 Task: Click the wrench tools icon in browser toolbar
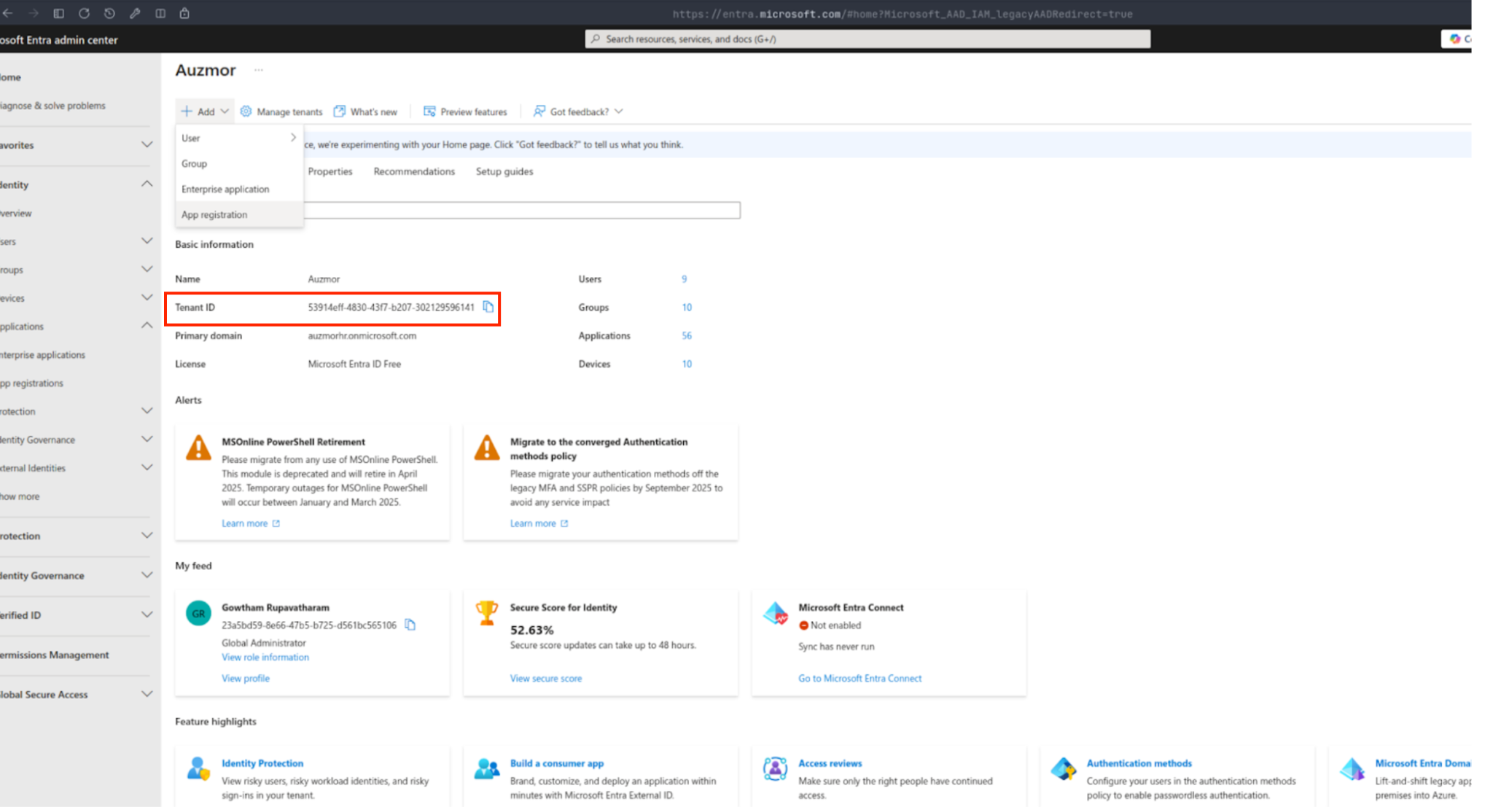135,13
